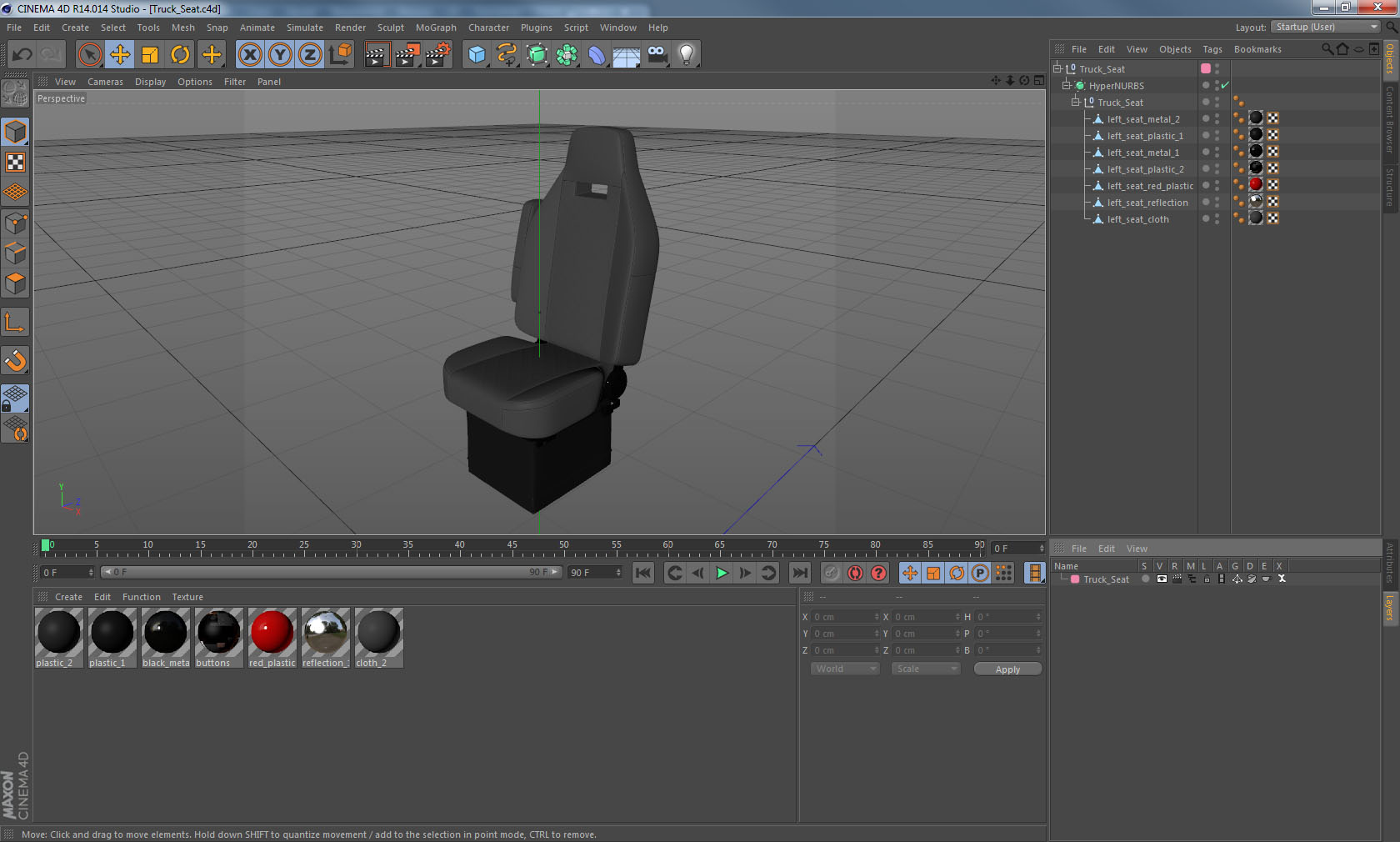Activate the Move tool
This screenshot has width=1400, height=842.
tap(120, 55)
